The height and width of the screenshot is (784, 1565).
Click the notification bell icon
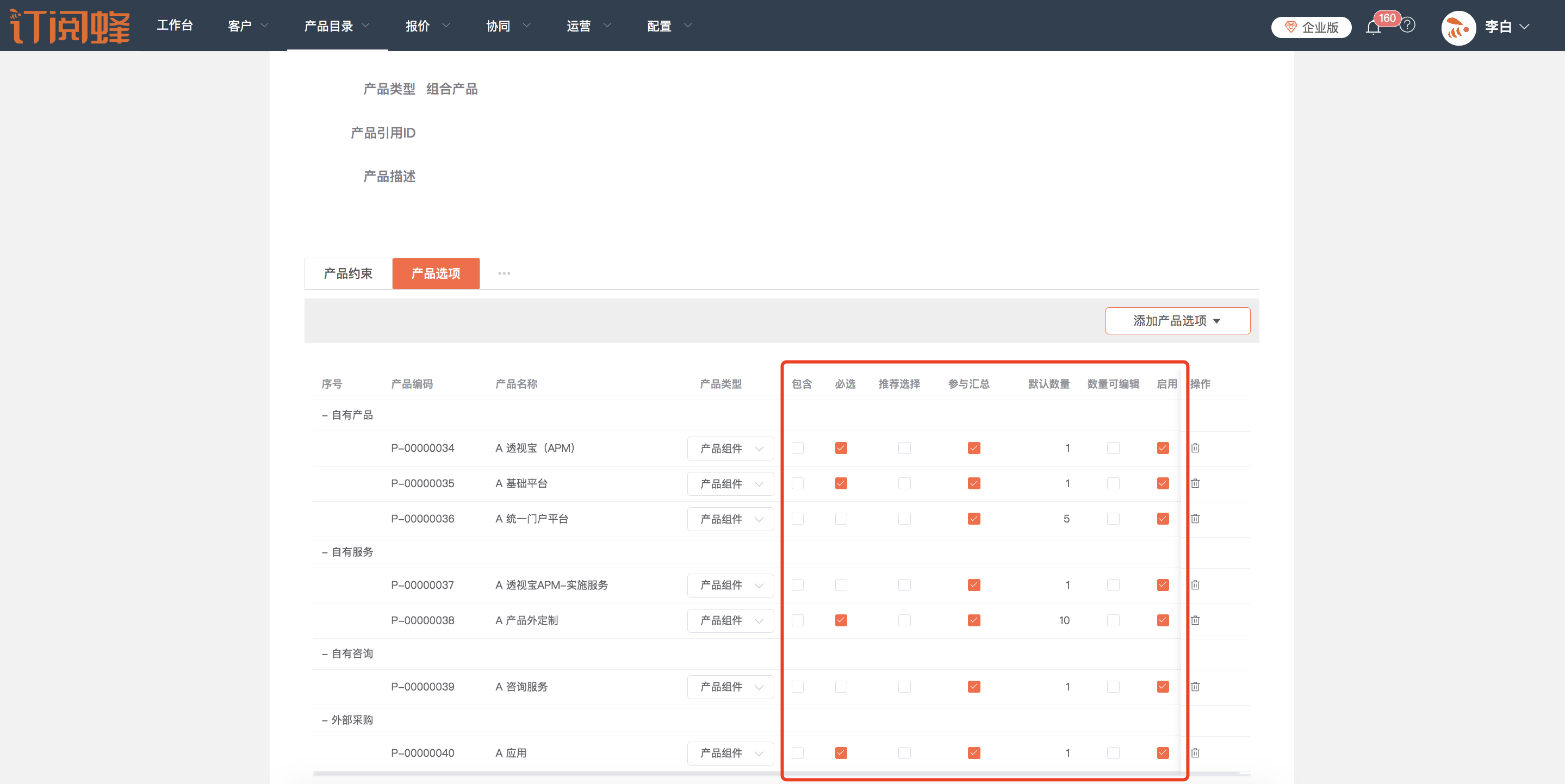tap(1373, 27)
